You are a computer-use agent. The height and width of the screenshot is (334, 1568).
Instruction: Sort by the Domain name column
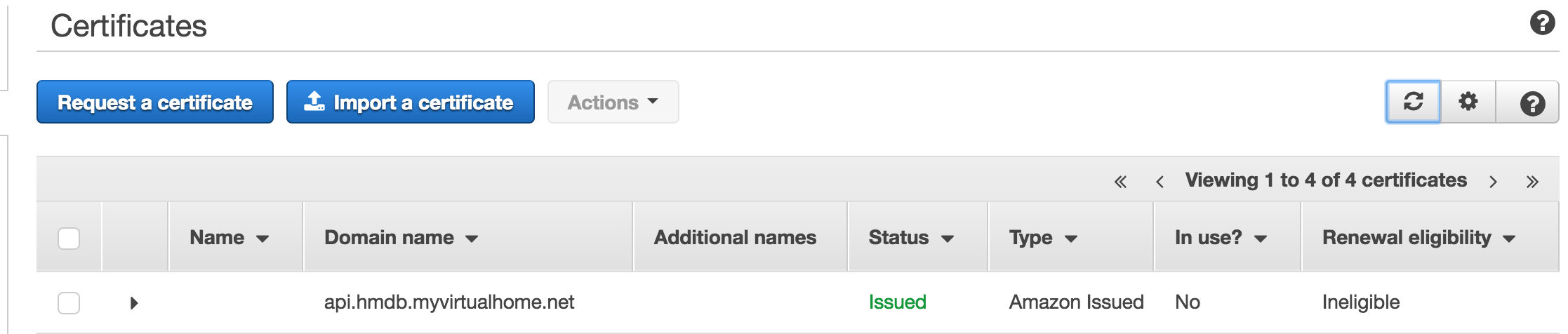(x=401, y=238)
